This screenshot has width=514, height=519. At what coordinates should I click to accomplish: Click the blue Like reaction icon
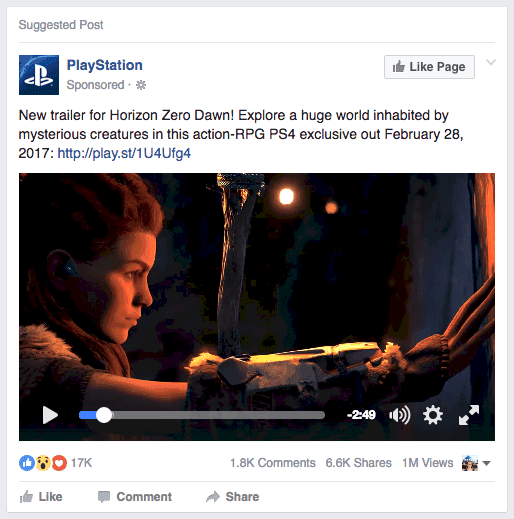point(27,463)
